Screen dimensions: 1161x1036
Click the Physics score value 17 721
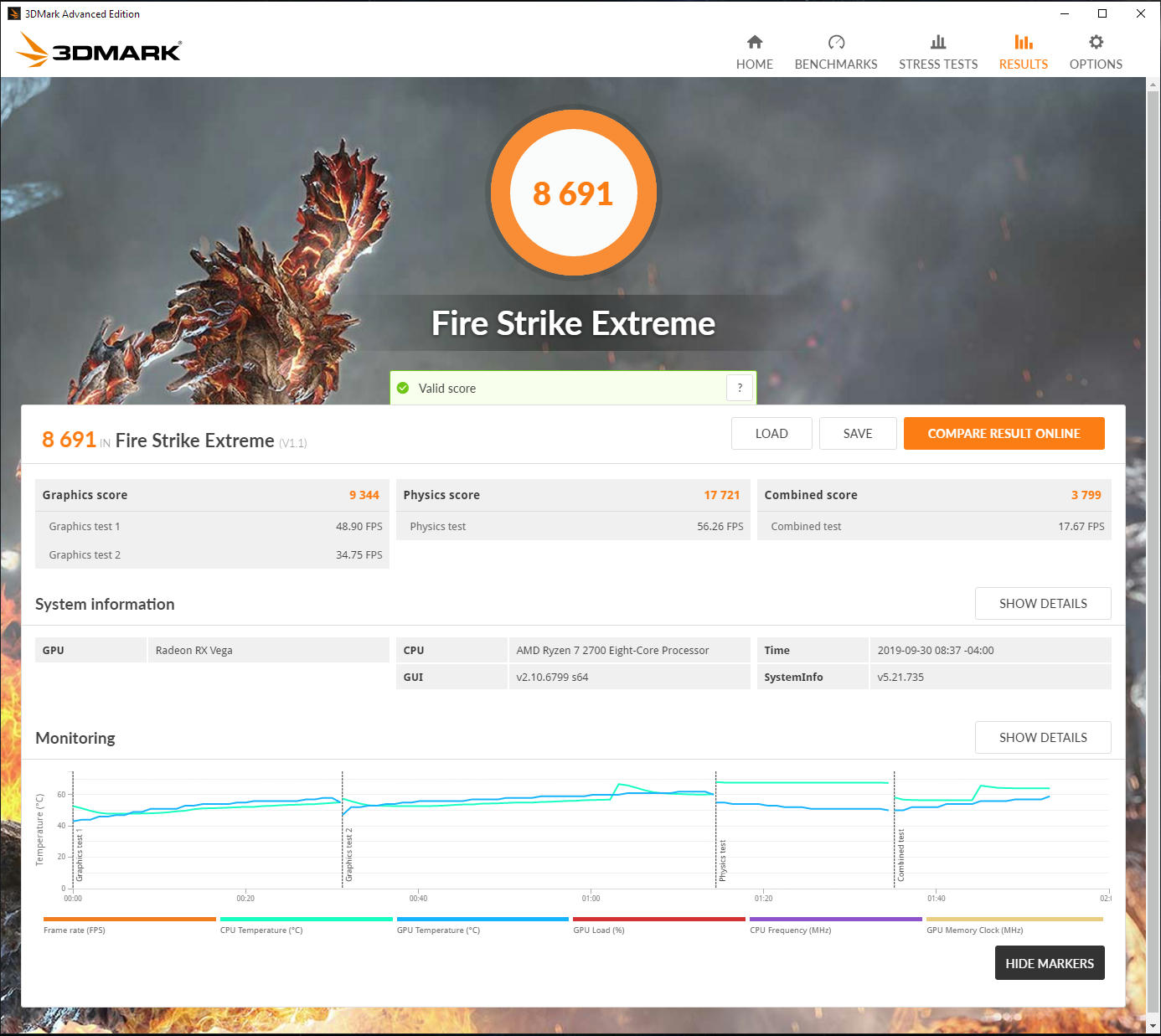[x=722, y=495]
